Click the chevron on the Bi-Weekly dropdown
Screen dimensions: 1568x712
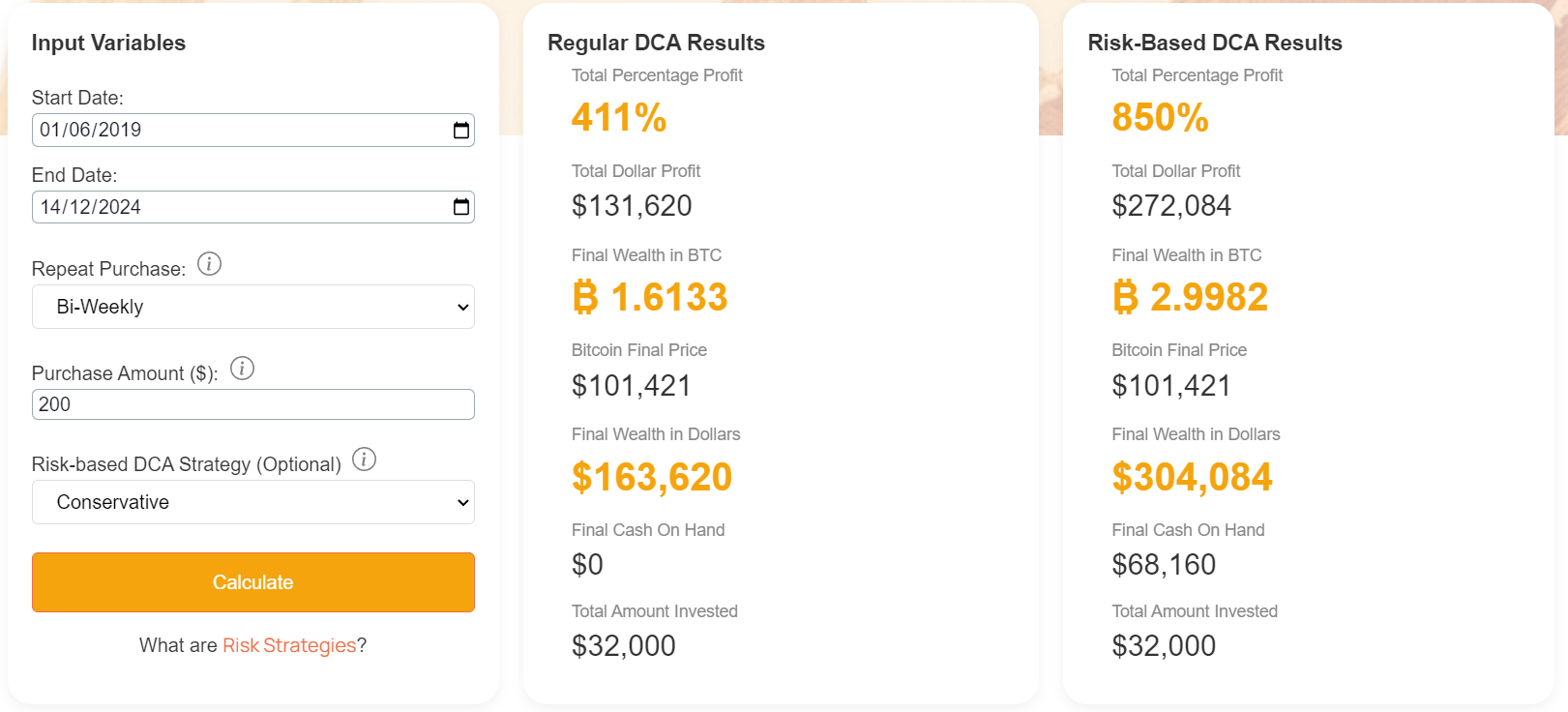pos(459,307)
